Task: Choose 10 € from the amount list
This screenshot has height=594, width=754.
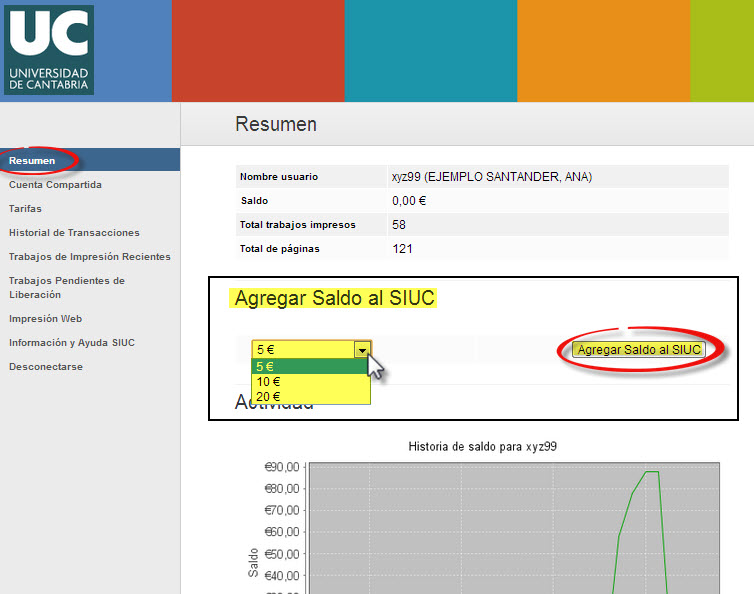Action: click(x=311, y=382)
